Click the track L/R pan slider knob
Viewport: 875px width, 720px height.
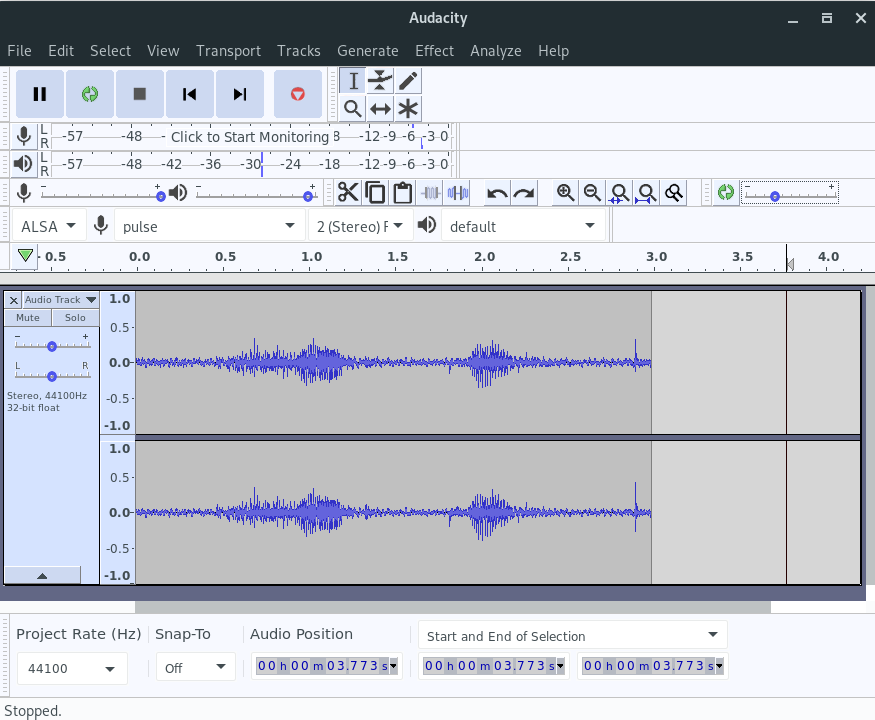[x=52, y=376]
